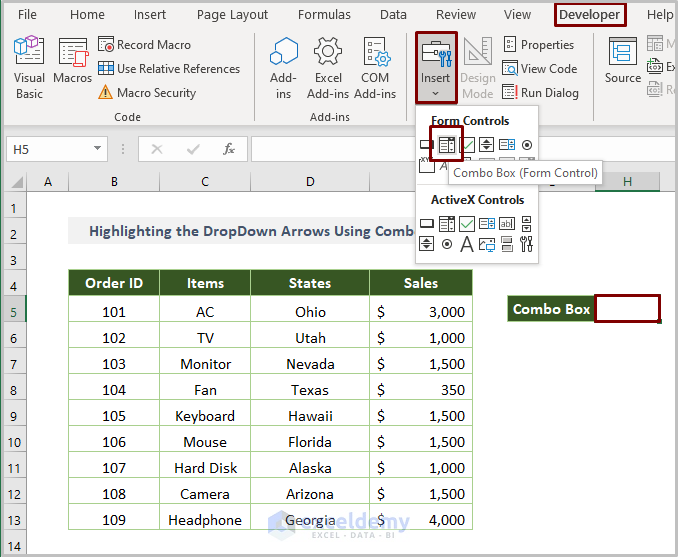Screen dimensions: 678x557
Task: Expand the Name Box dropdown
Action: [97, 149]
